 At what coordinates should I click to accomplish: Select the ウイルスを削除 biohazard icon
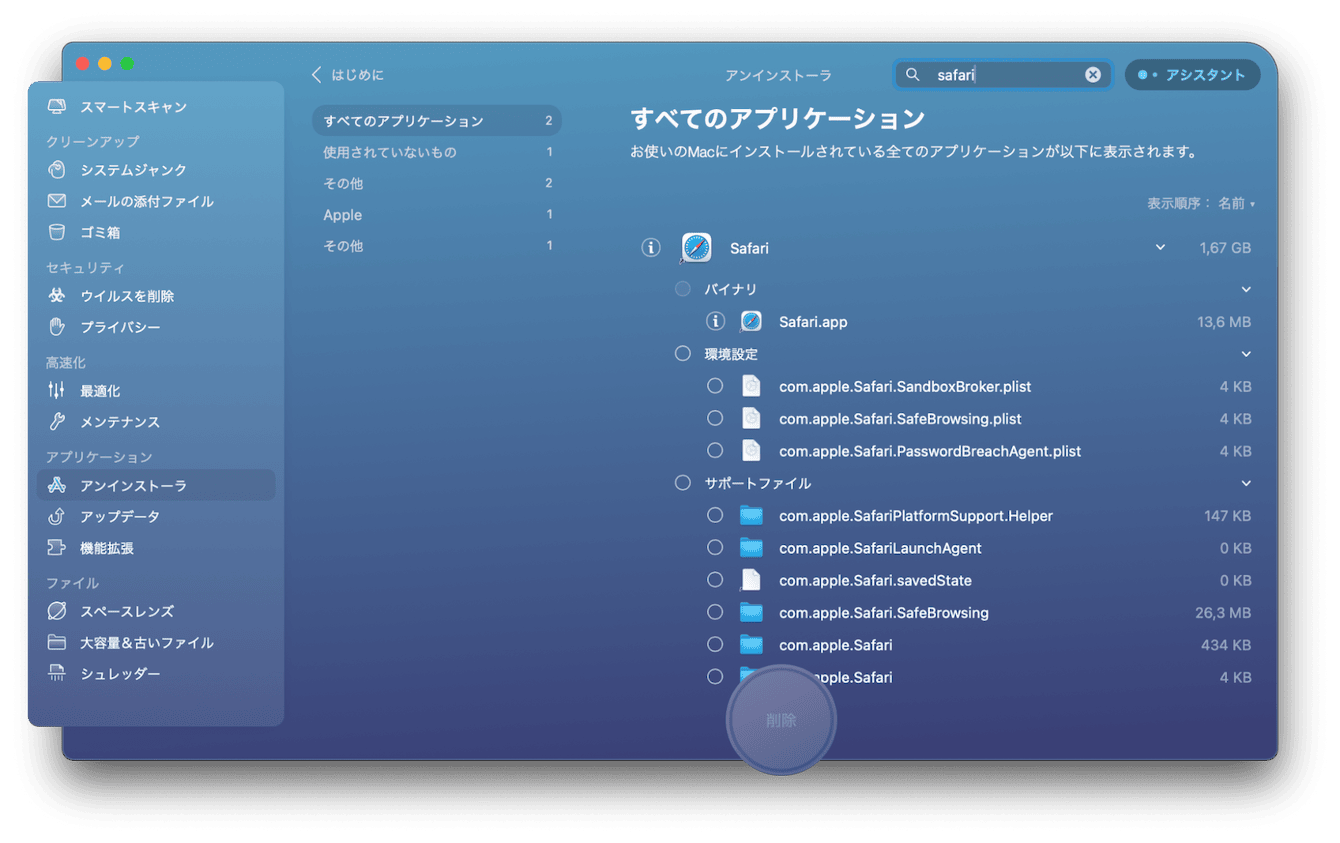(x=57, y=296)
